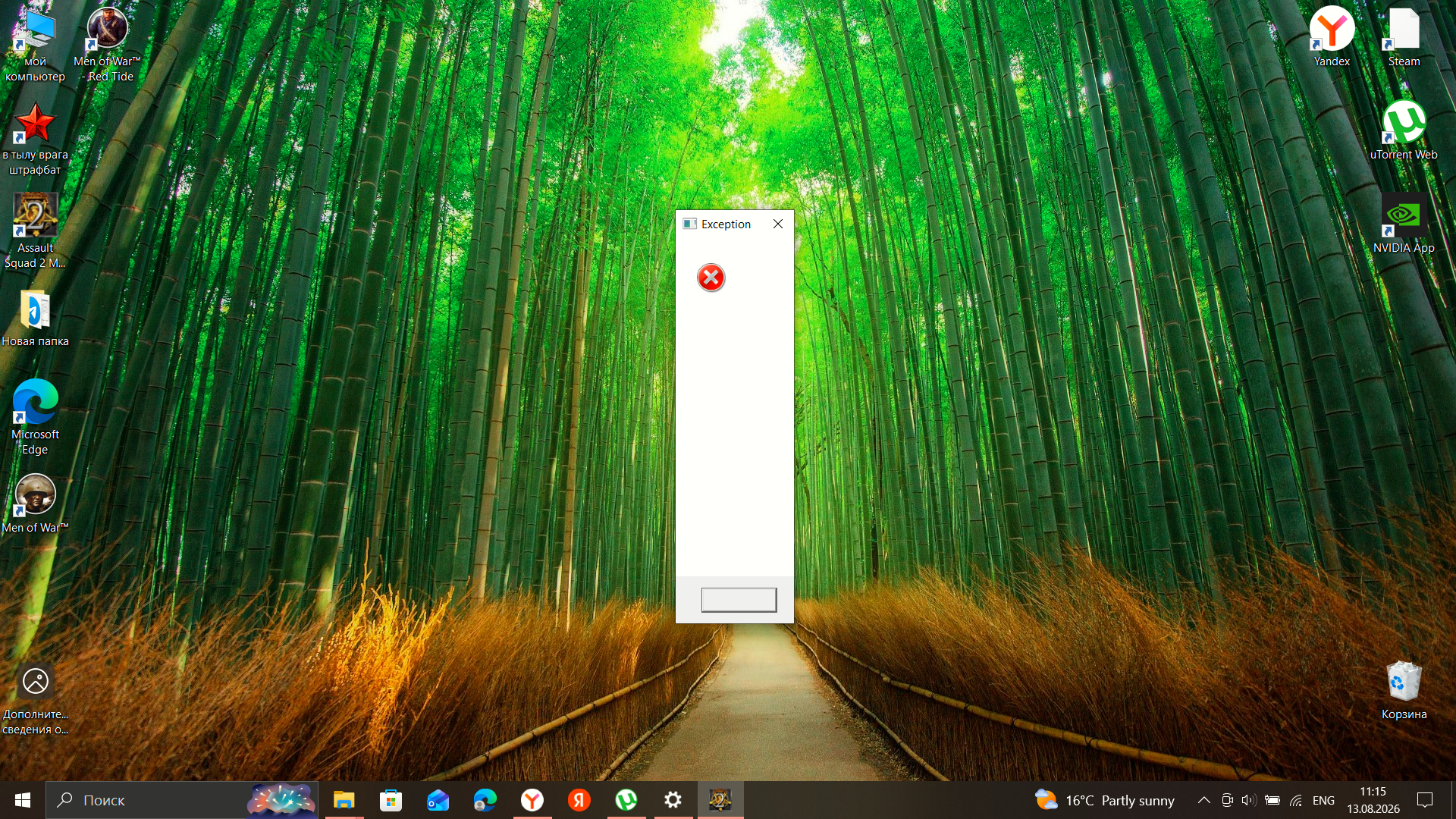
Task: Open the volume control in system tray
Action: [1249, 800]
